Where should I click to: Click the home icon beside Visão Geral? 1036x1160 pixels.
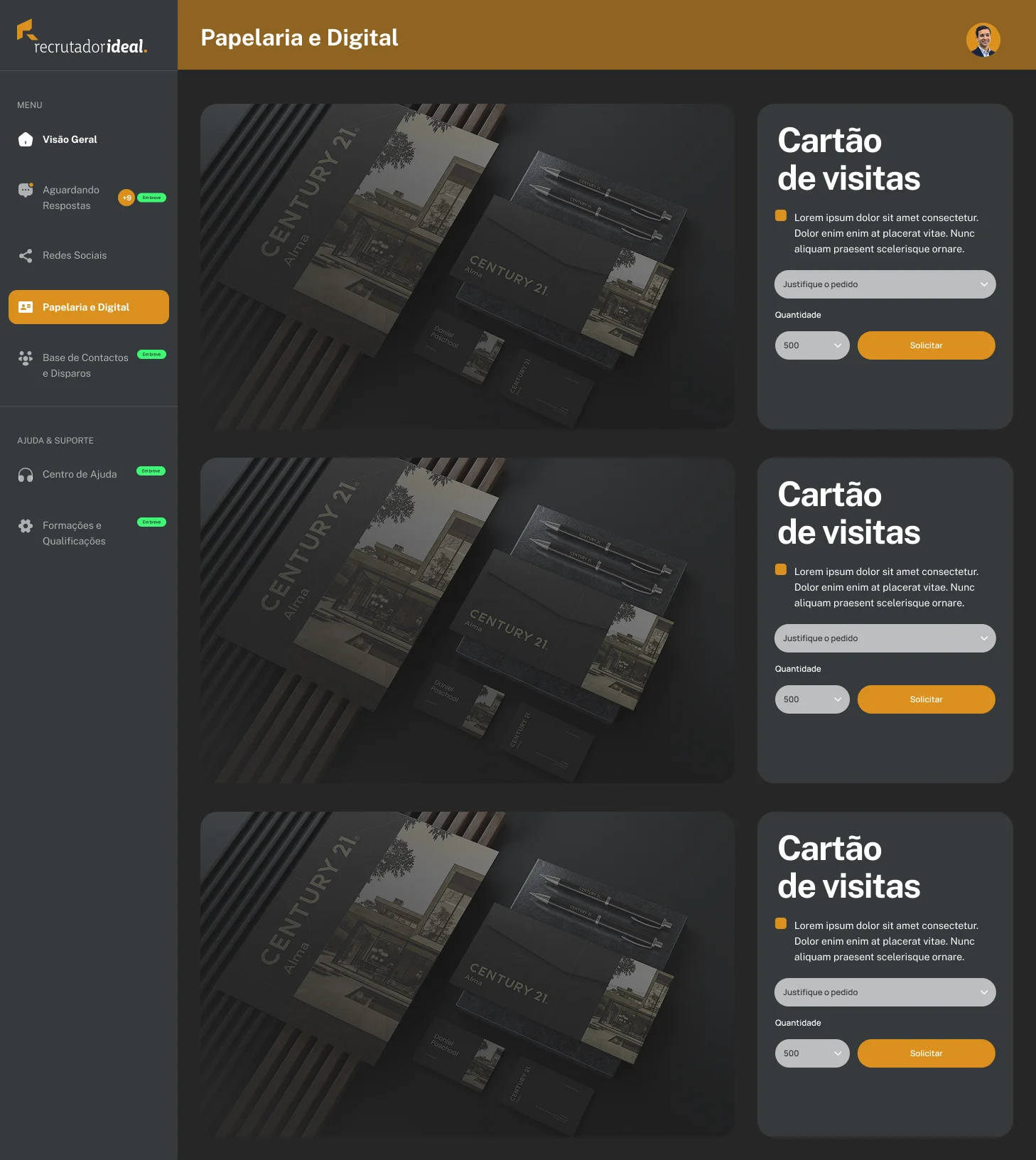click(x=26, y=139)
